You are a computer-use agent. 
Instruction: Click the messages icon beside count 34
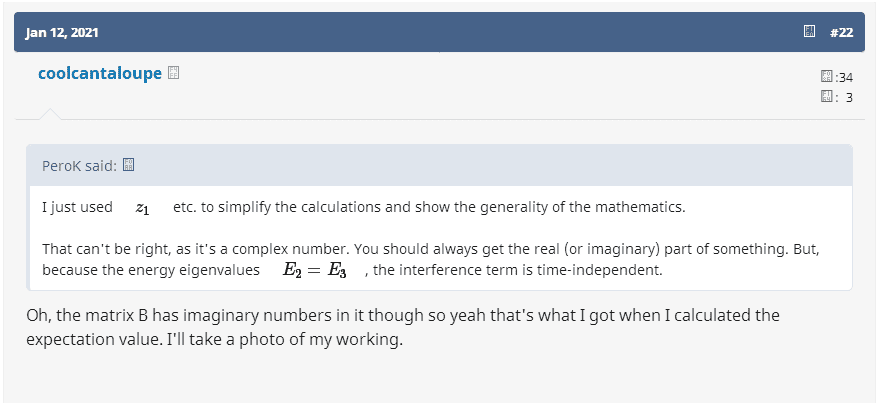(826, 77)
